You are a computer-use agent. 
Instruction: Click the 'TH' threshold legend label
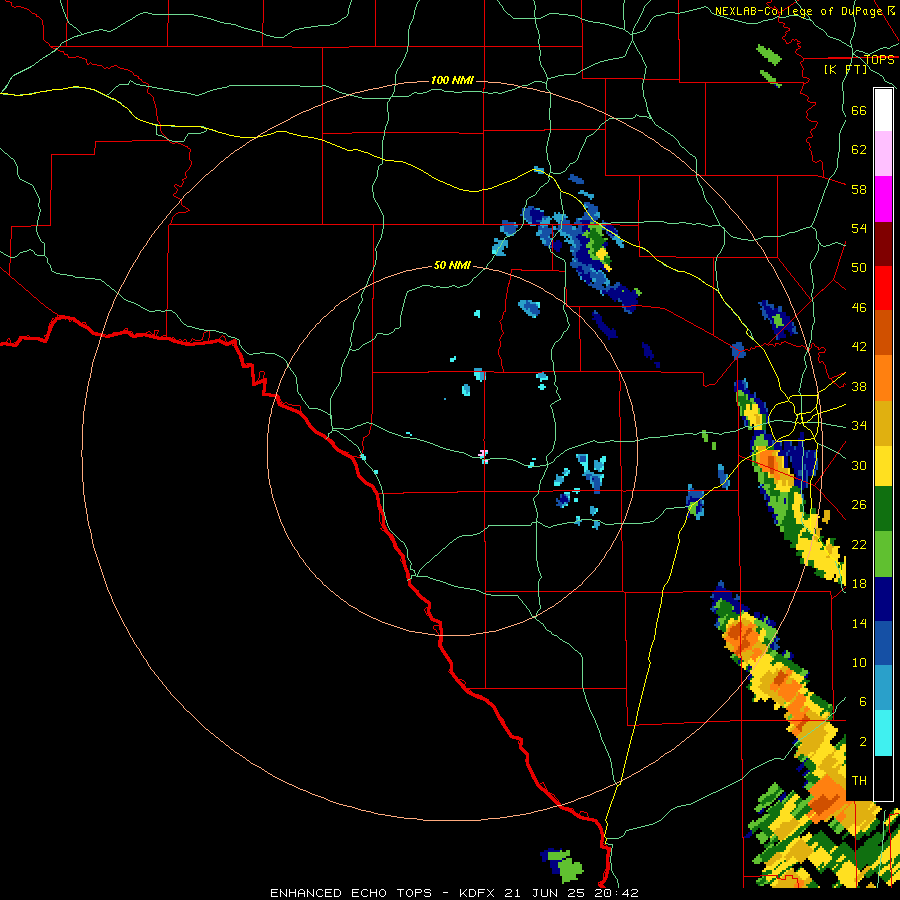[x=859, y=781]
